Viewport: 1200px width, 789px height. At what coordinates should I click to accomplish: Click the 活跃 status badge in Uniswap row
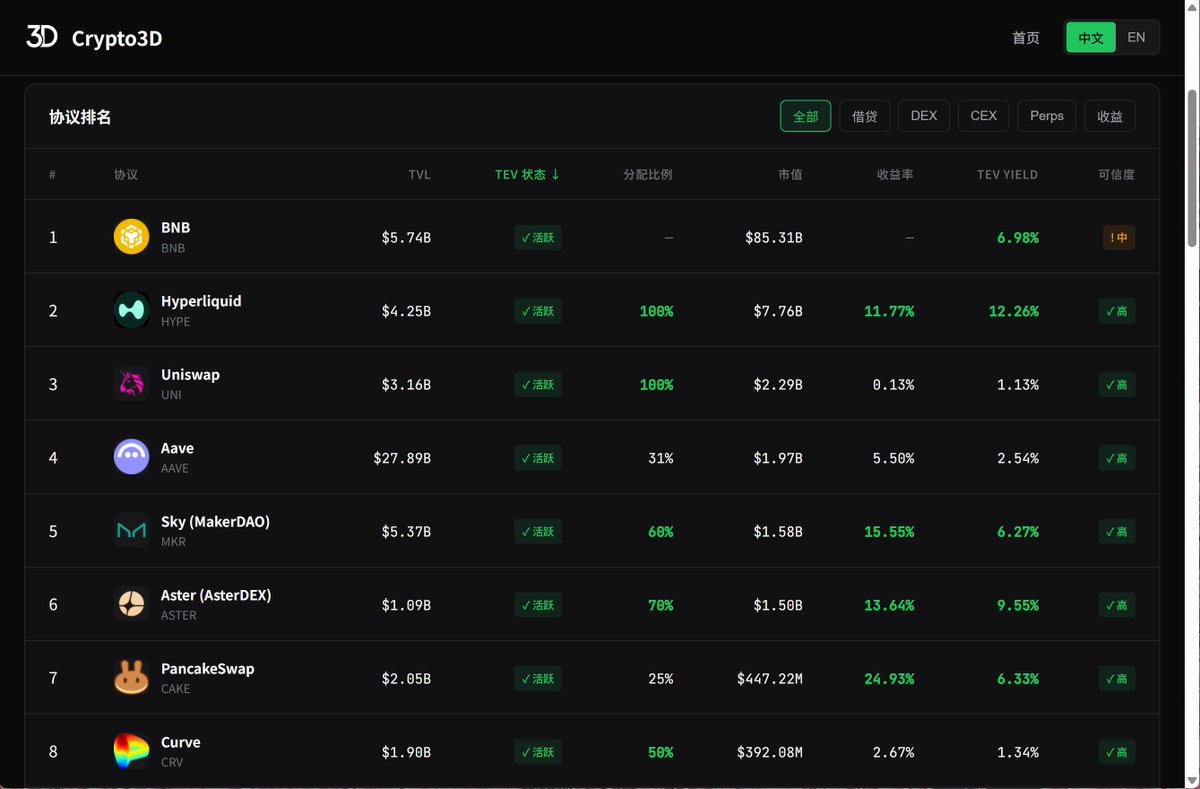click(538, 384)
